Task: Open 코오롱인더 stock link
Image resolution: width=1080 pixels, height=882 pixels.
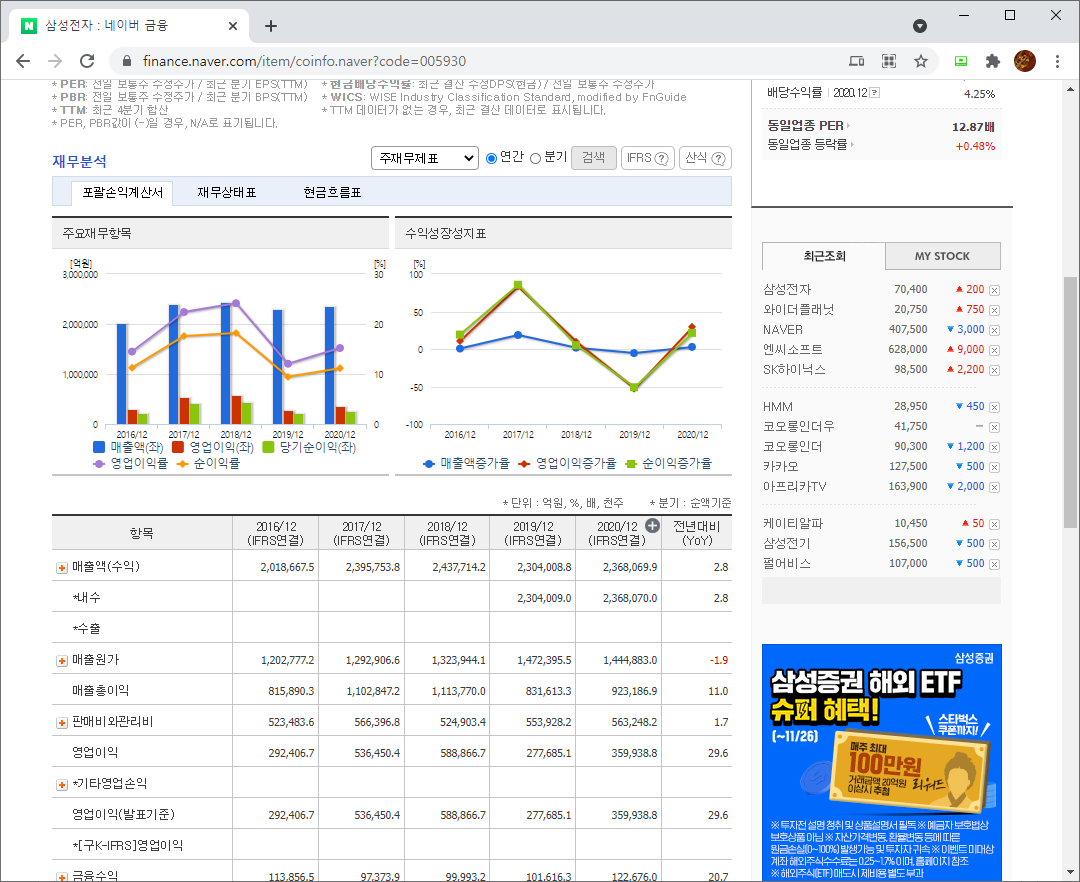Action: coord(793,446)
